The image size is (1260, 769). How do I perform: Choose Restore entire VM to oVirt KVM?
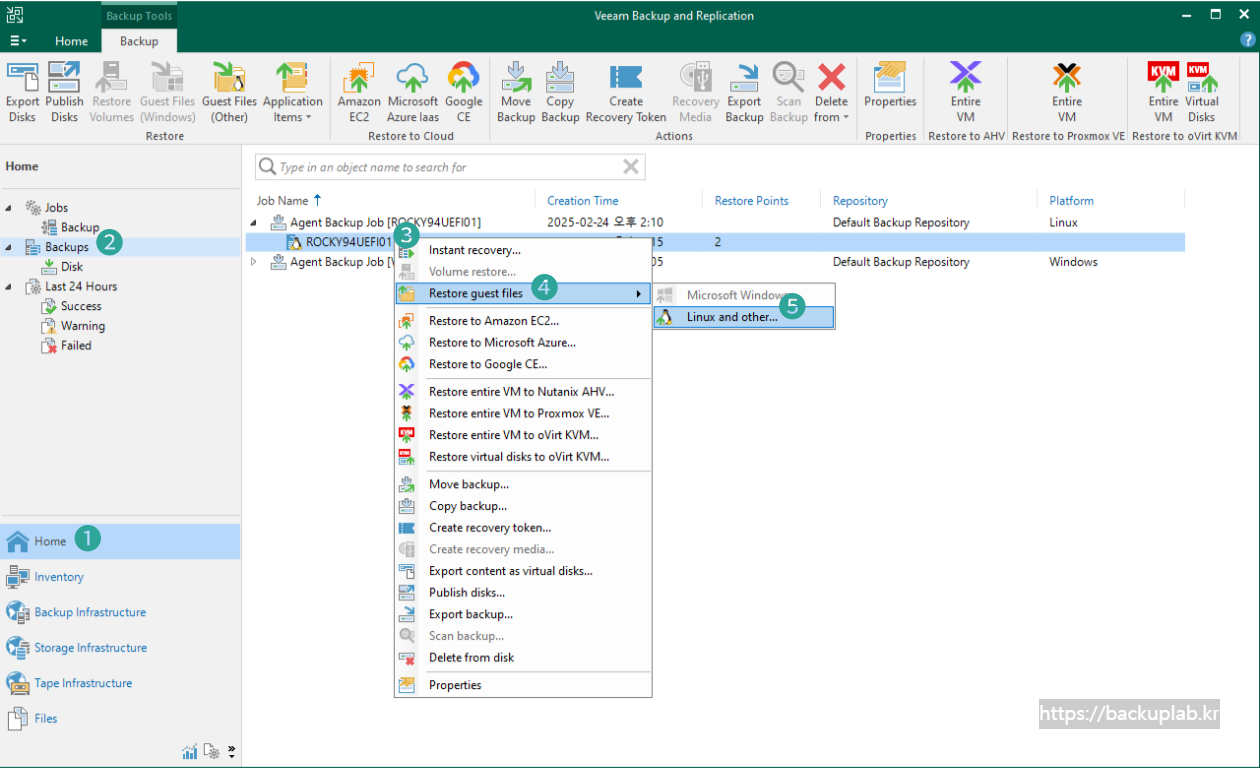point(523,435)
